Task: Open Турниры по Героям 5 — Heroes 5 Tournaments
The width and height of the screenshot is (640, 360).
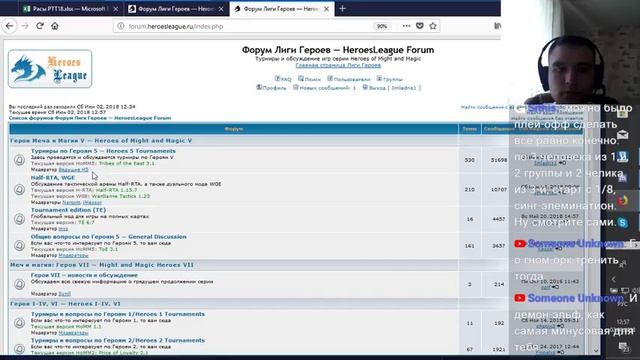Action: (103, 151)
